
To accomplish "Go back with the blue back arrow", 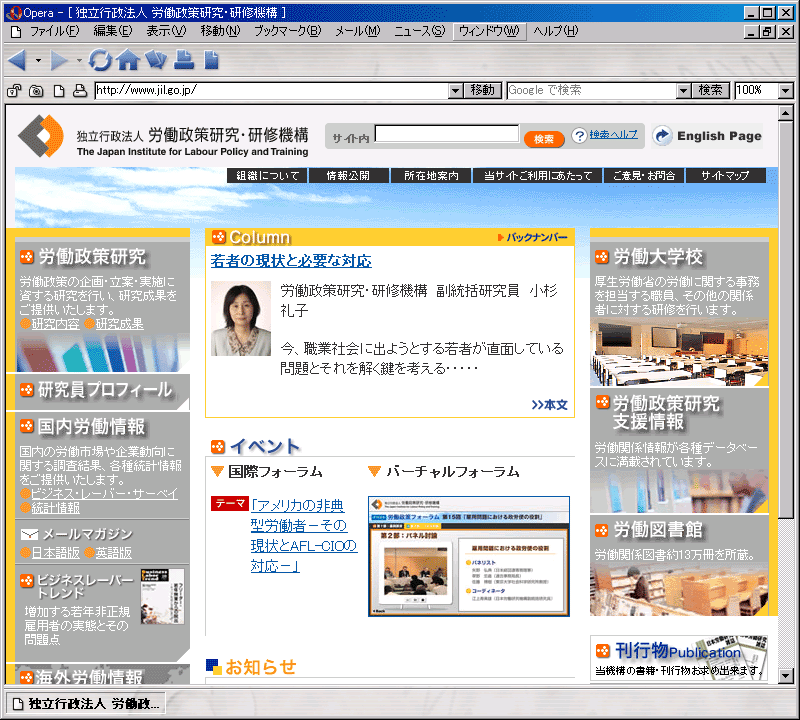I will 17,60.
